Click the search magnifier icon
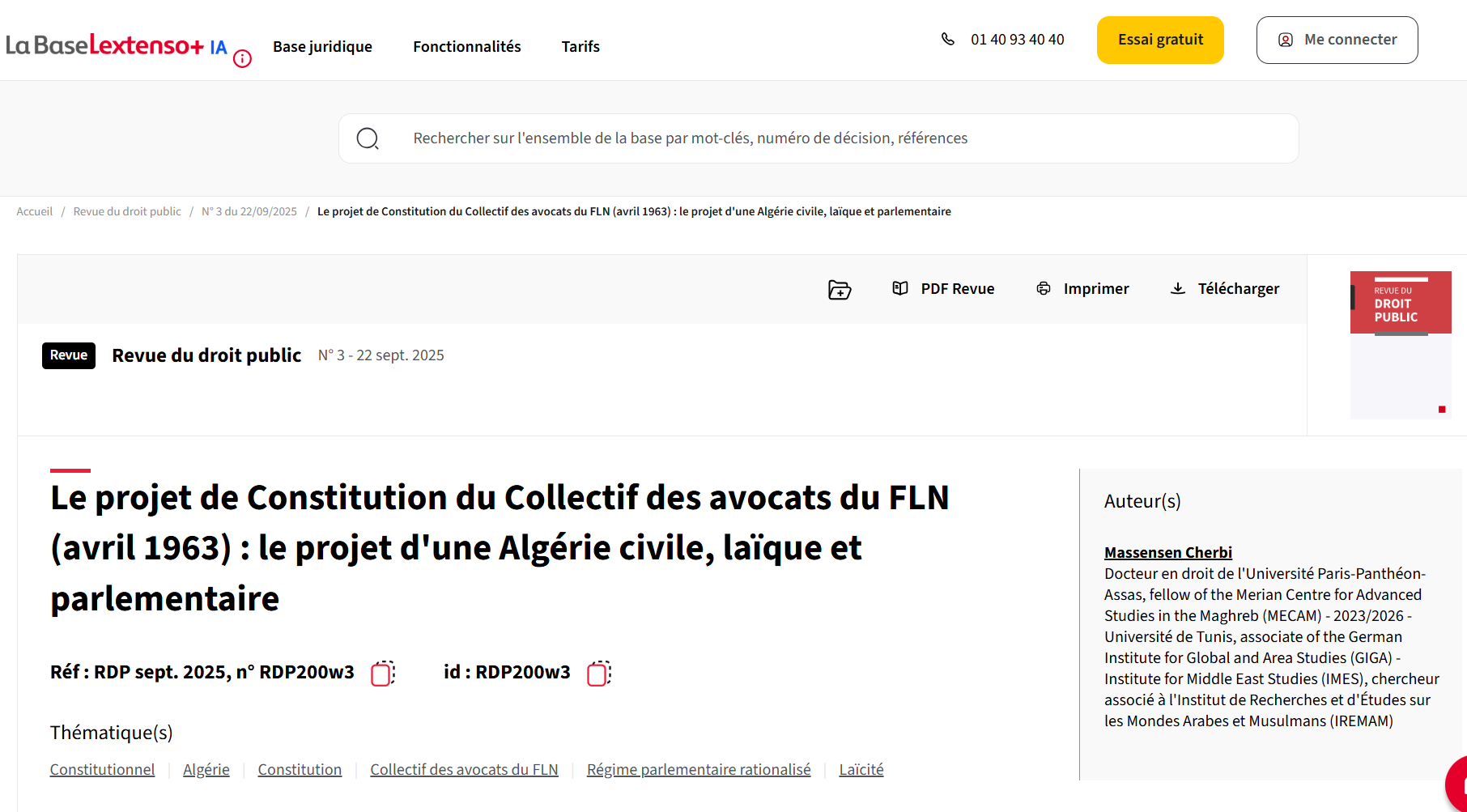The width and height of the screenshot is (1467, 812). point(368,139)
